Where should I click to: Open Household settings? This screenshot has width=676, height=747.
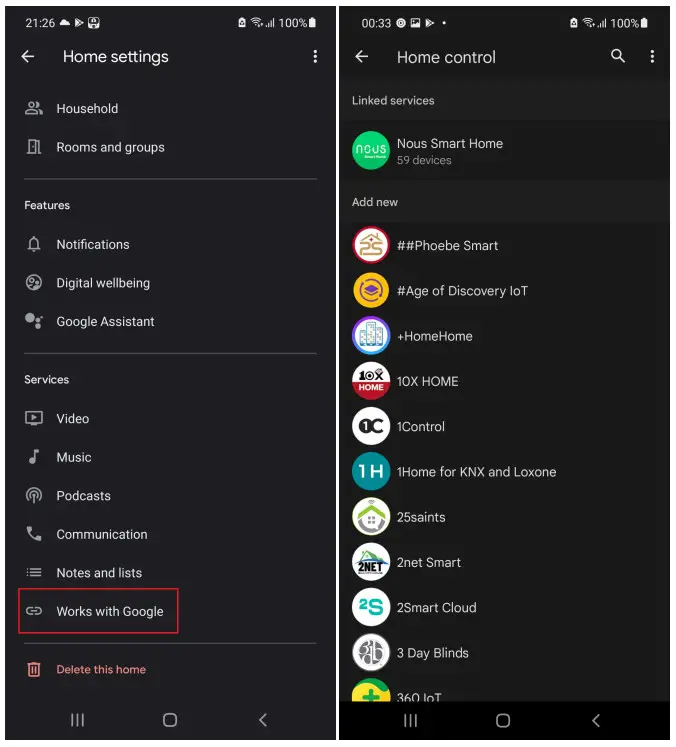pos(87,109)
